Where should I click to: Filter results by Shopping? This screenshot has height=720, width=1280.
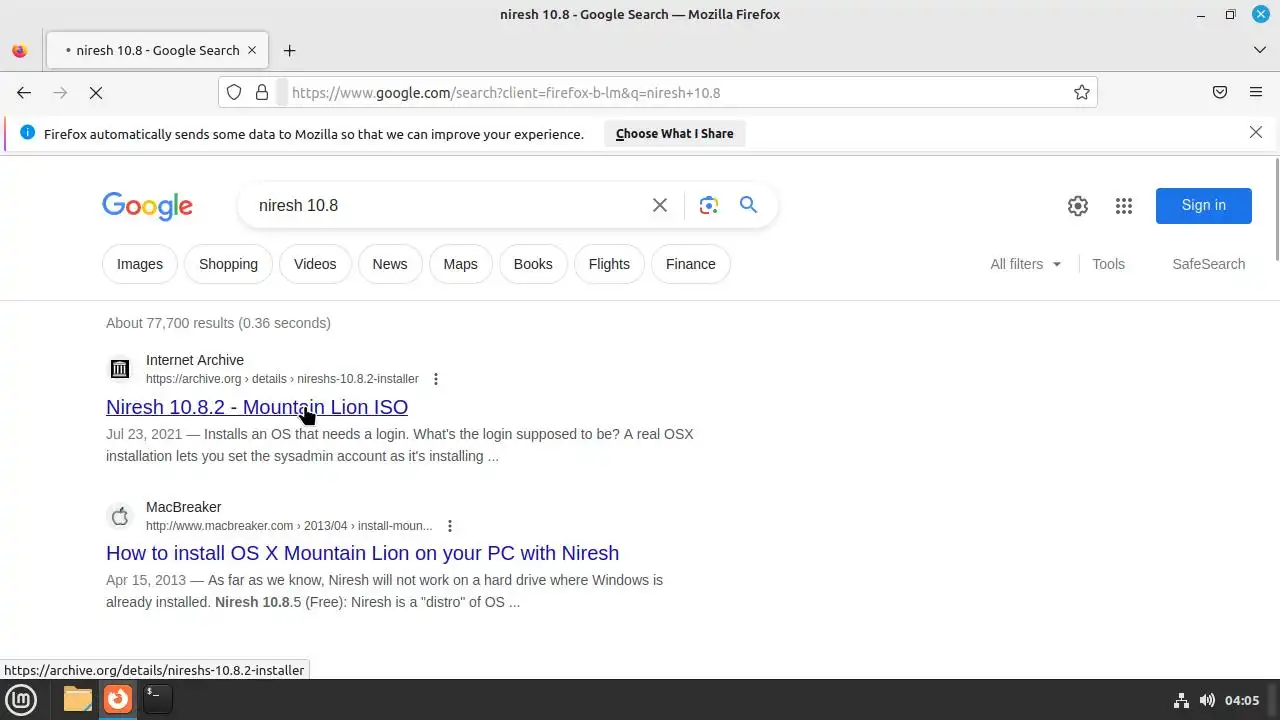(228, 264)
